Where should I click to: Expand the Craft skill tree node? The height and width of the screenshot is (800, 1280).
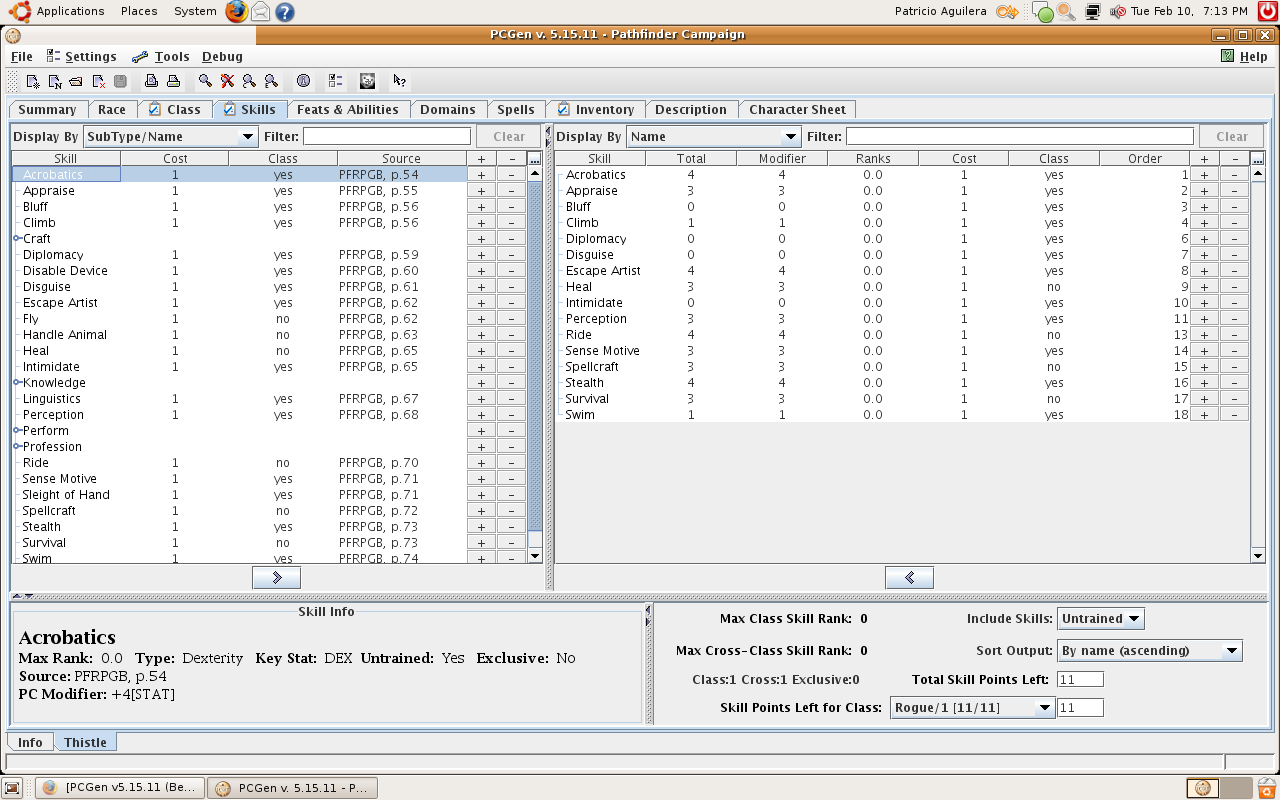(x=17, y=239)
